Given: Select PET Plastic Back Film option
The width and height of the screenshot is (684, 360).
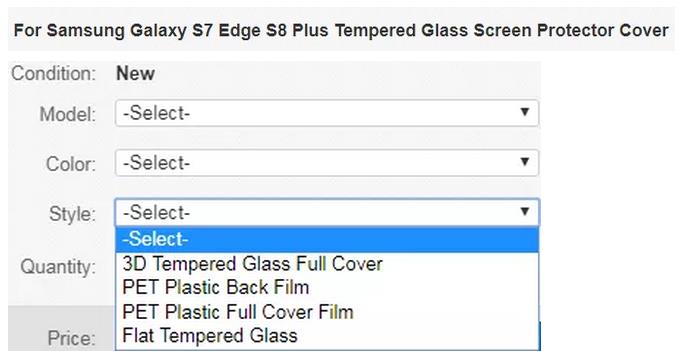Looking at the screenshot, I should [327, 288].
